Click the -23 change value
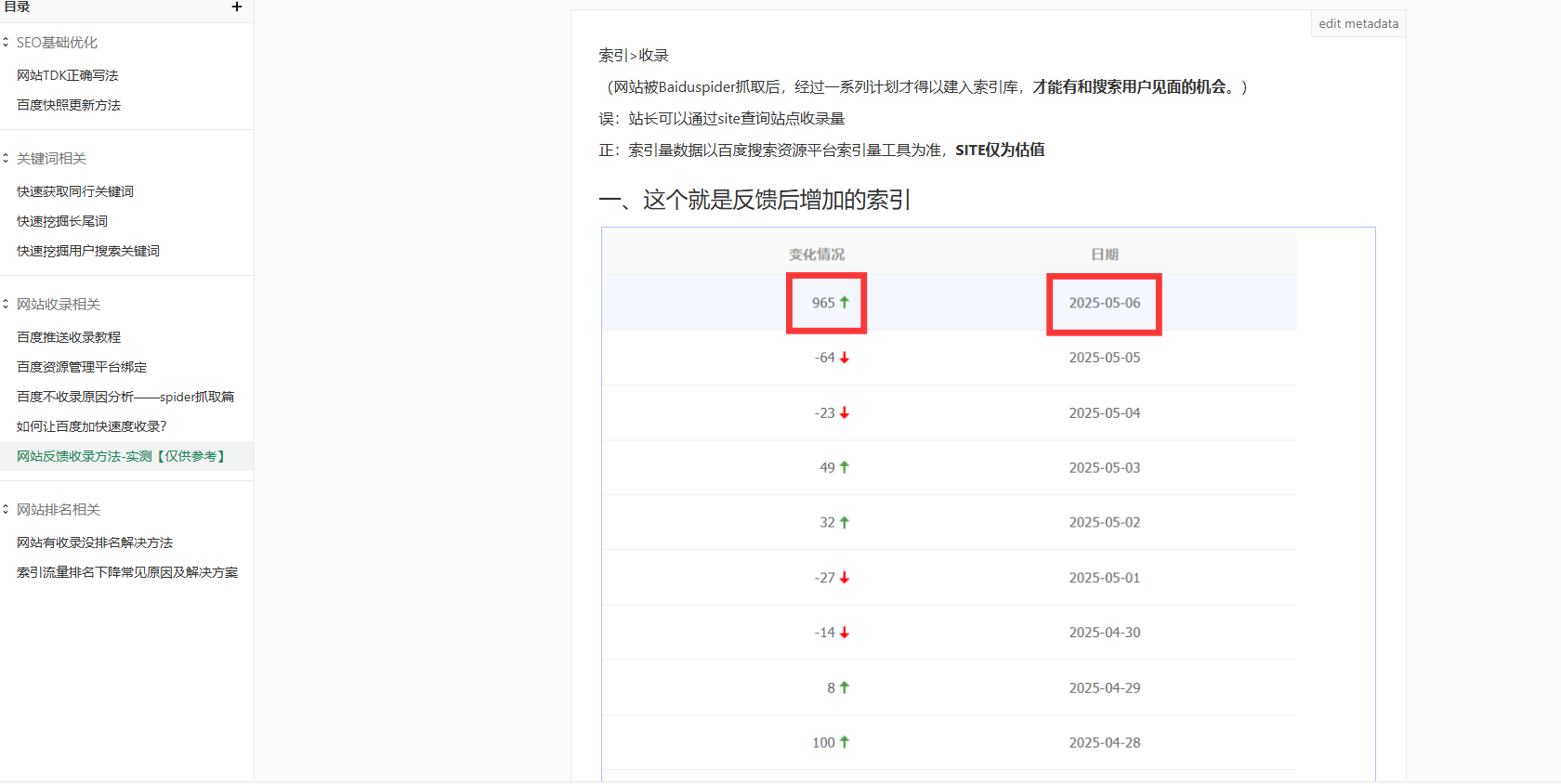Screen dimensions: 1561x784 825,413
